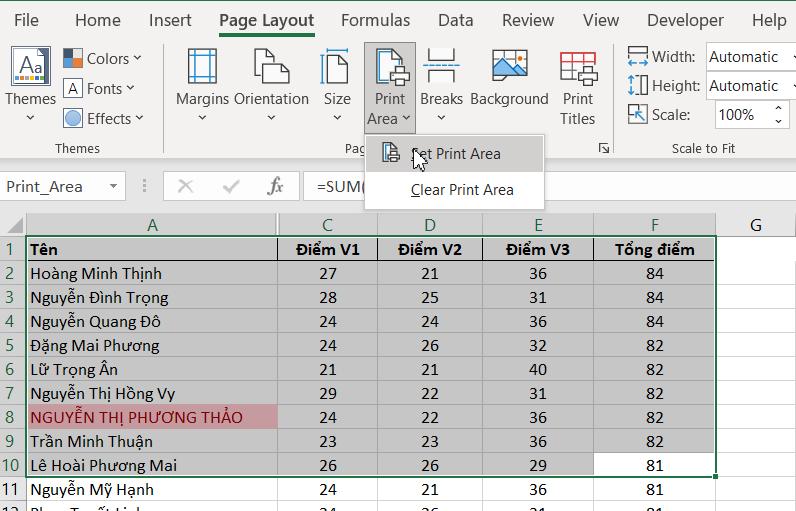Click the Tổng điểm header cell
This screenshot has height=511, width=796.
click(x=654, y=249)
